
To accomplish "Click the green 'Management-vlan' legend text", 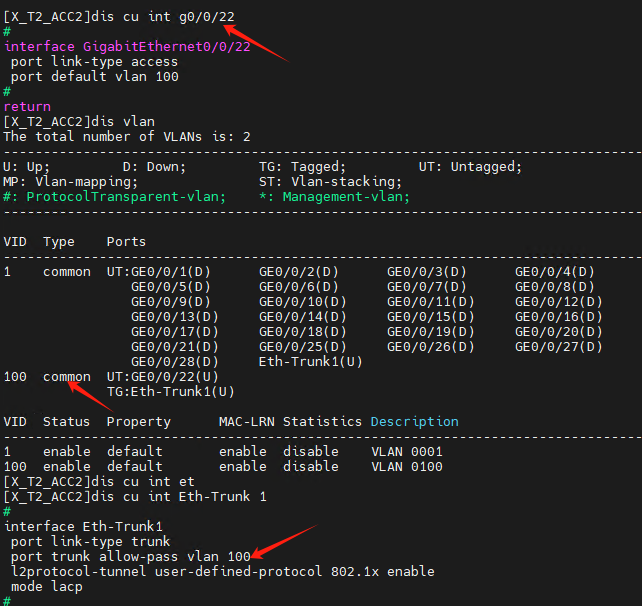I will [346, 197].
